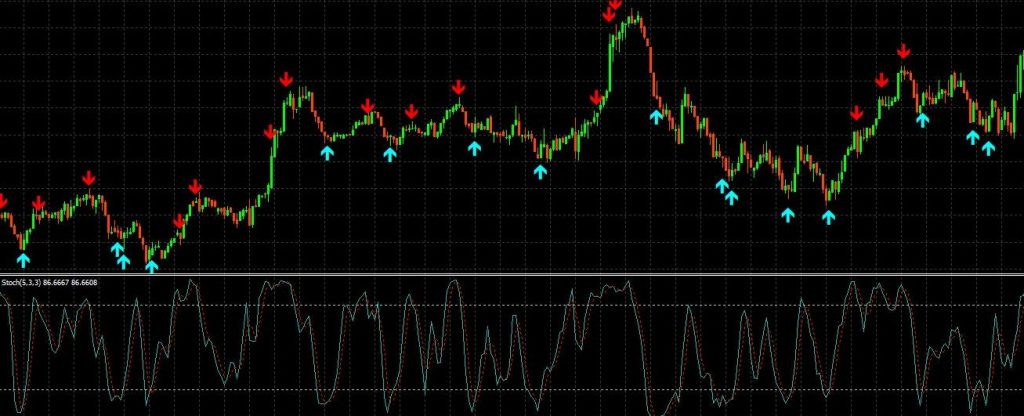Select the lower dashed level line in Stoch pane
The width and height of the screenshot is (1024, 416).
[512, 387]
